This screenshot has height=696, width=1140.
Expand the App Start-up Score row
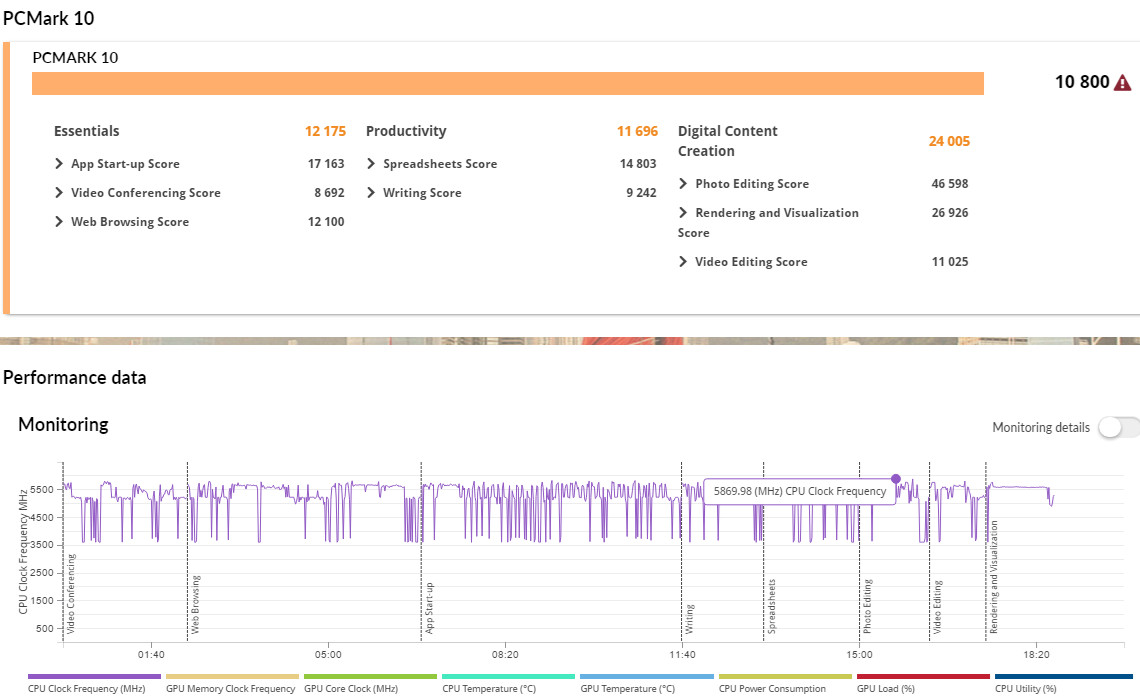click(x=59, y=164)
